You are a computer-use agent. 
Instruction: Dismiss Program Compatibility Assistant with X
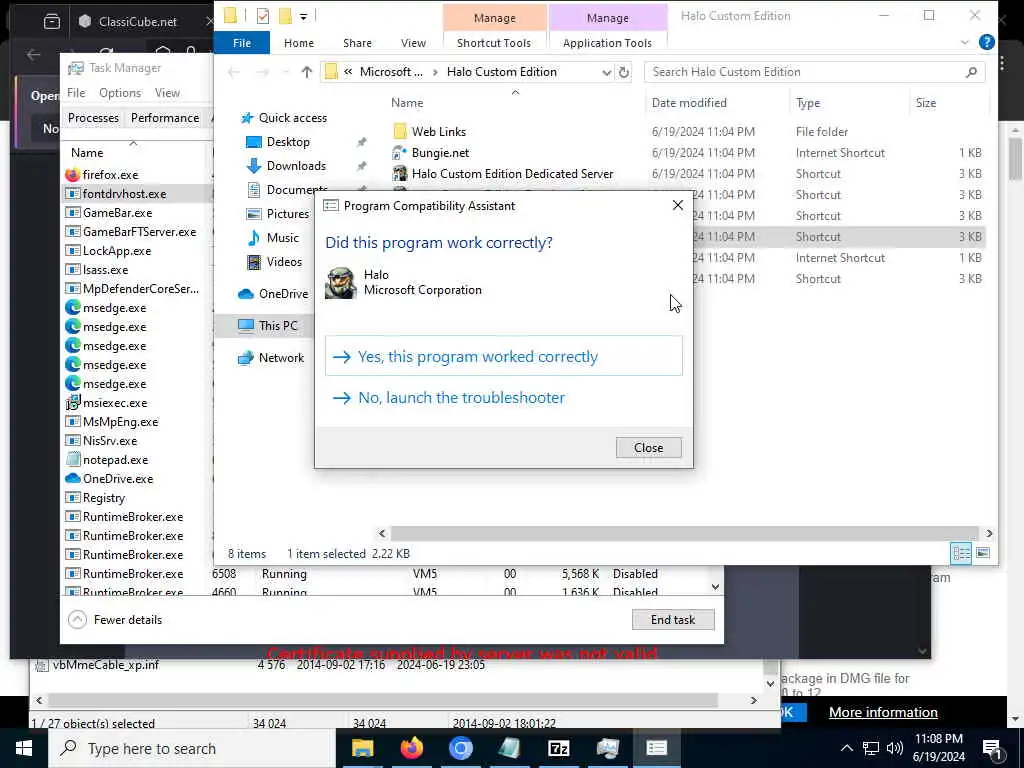(x=677, y=205)
